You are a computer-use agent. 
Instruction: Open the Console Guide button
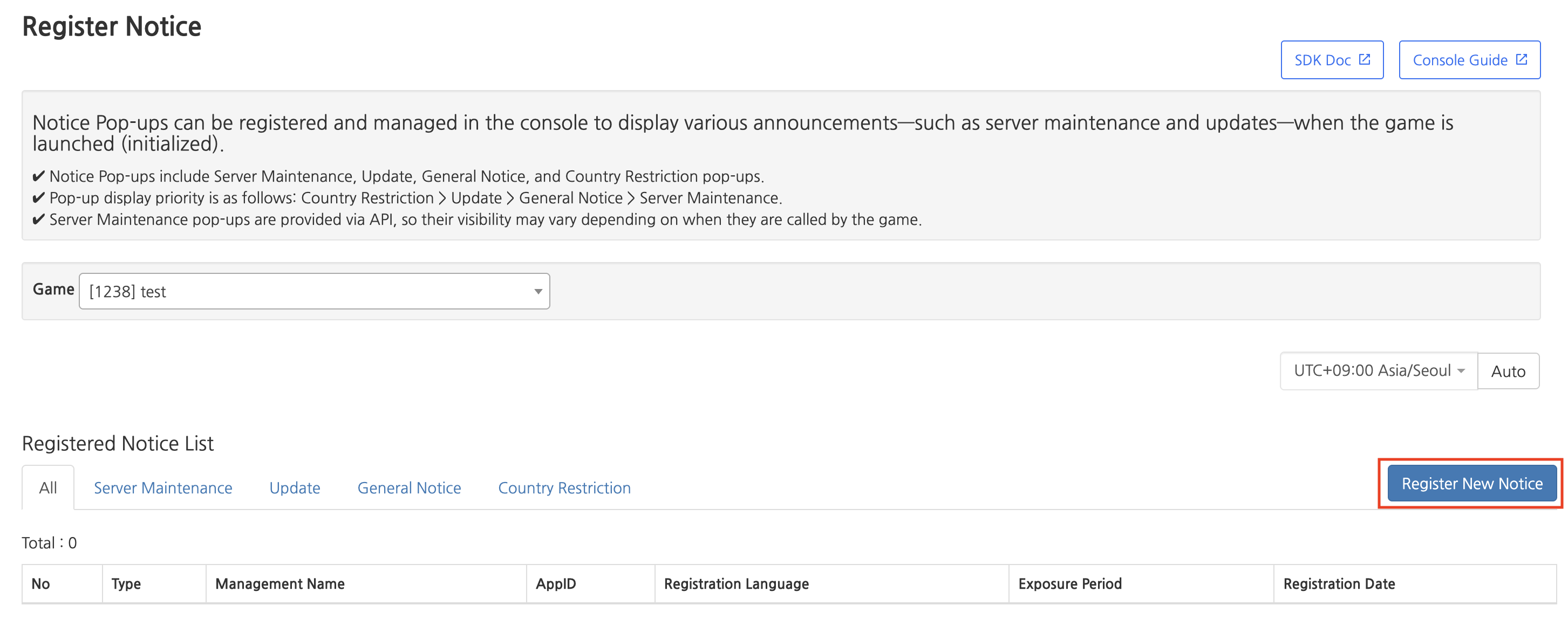1460,60
